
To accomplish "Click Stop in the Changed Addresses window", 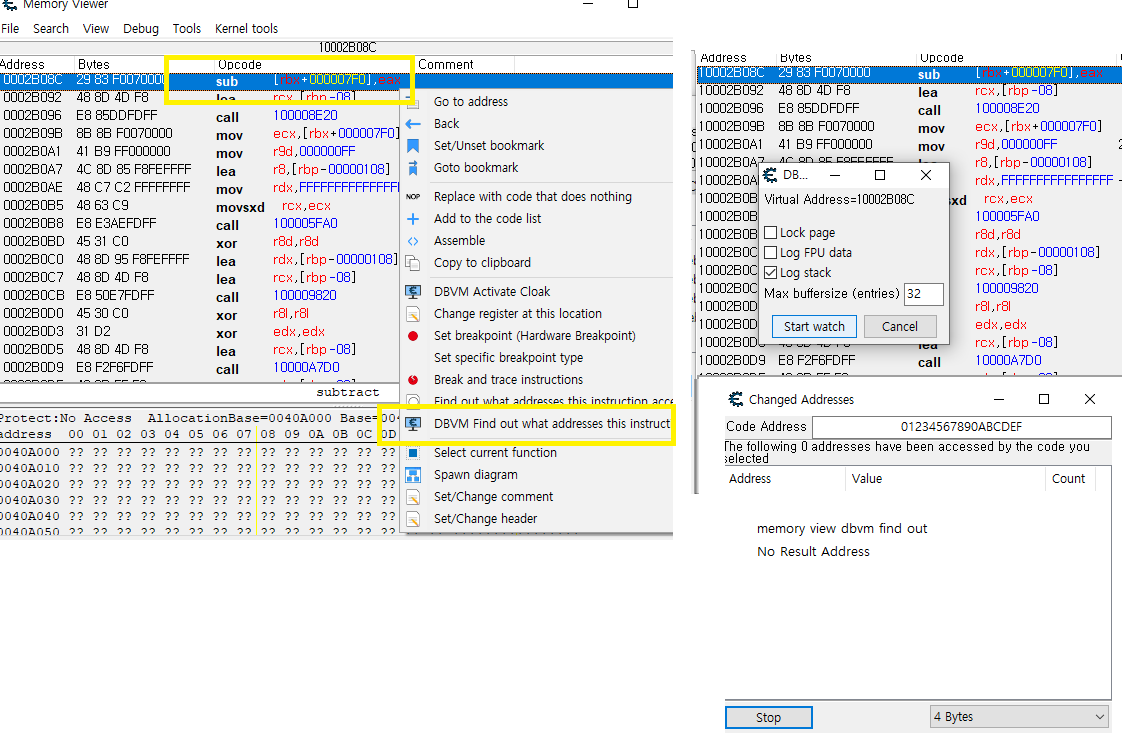I will pos(768,716).
